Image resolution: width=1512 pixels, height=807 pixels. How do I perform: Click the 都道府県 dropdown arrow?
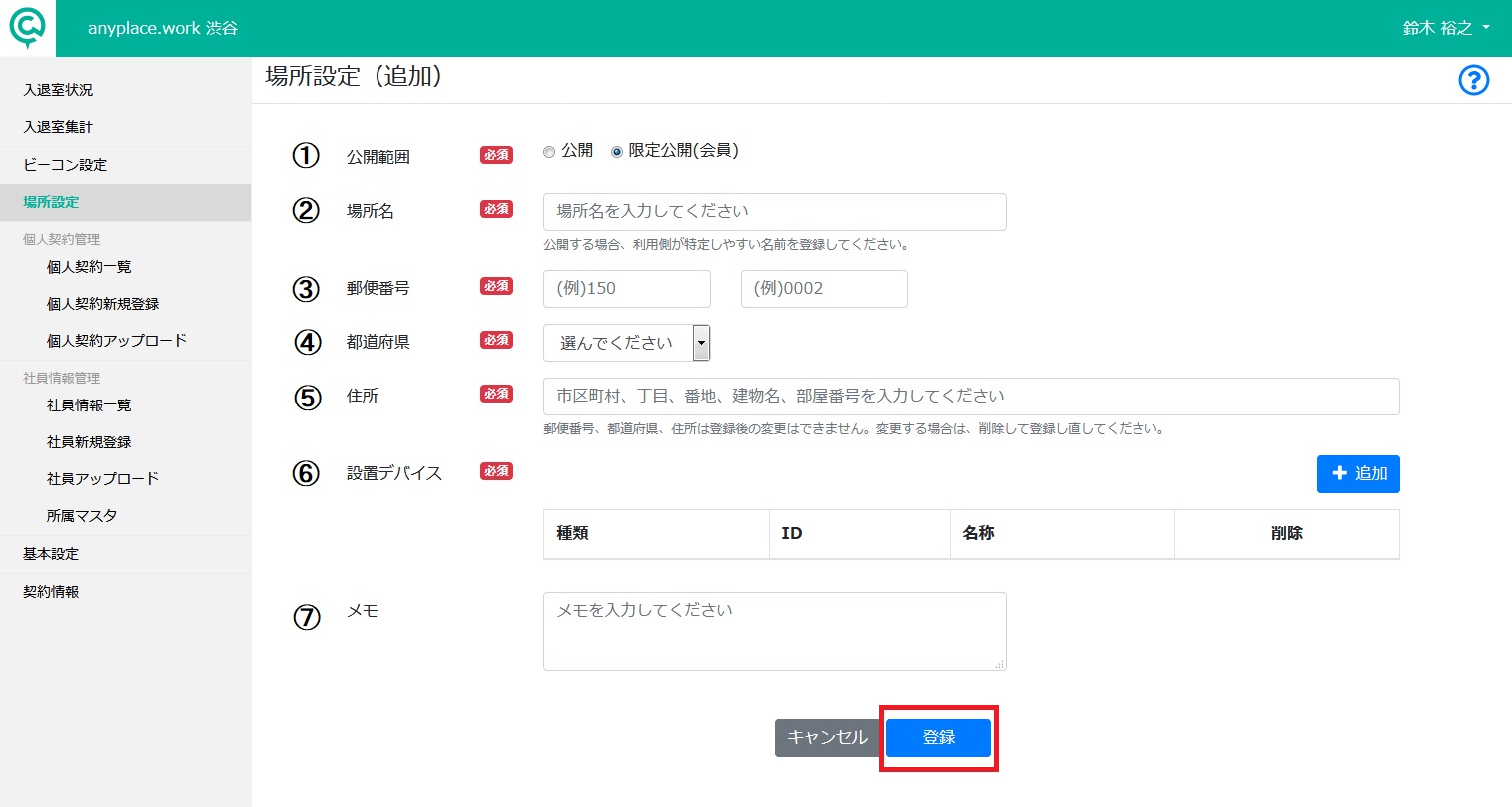pos(701,343)
